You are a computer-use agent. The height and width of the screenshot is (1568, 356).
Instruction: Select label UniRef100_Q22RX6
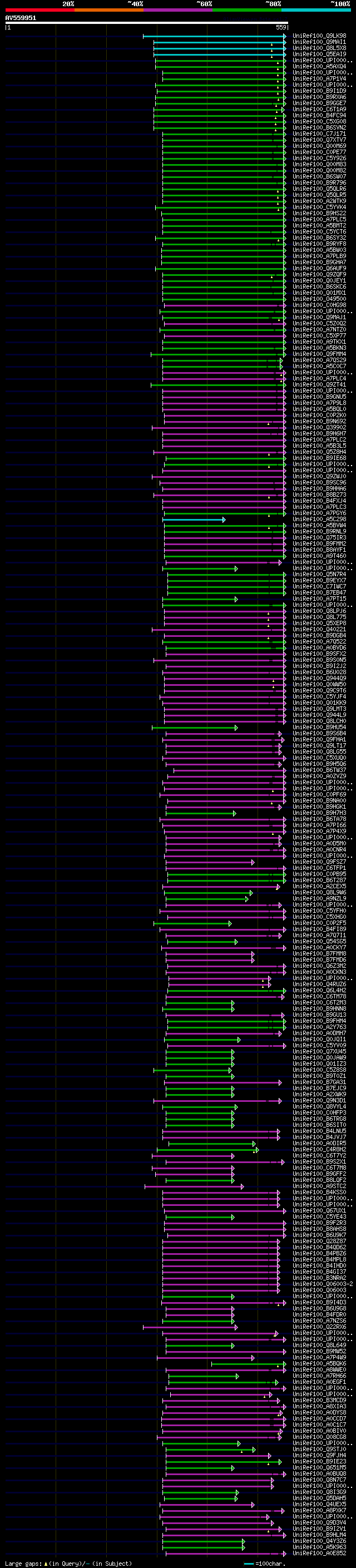[319, 1327]
